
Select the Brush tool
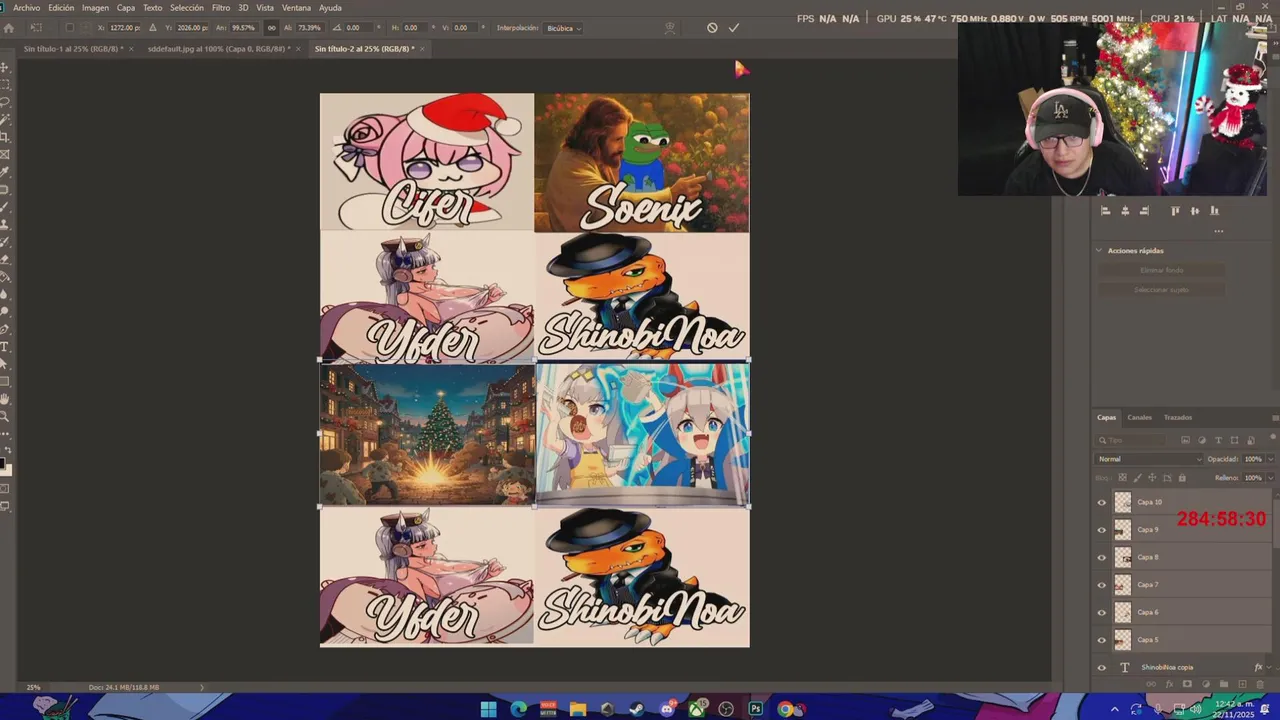[6, 206]
